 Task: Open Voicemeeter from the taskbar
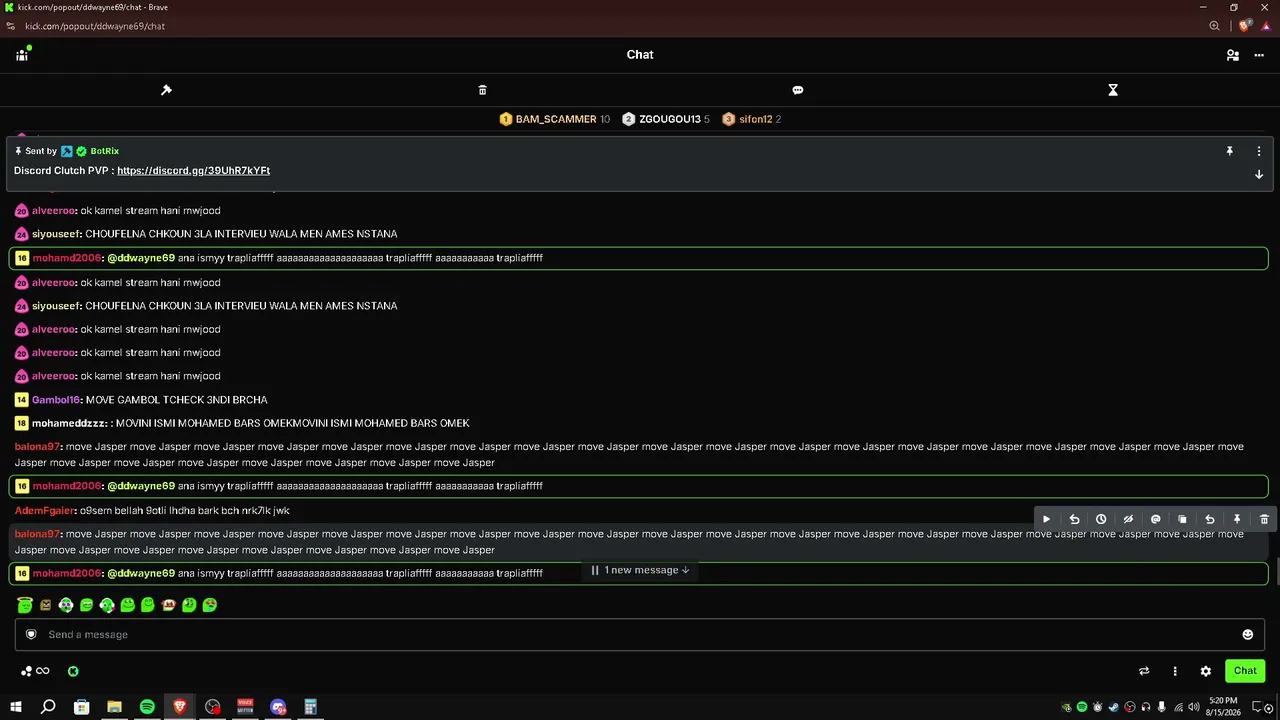(x=245, y=707)
